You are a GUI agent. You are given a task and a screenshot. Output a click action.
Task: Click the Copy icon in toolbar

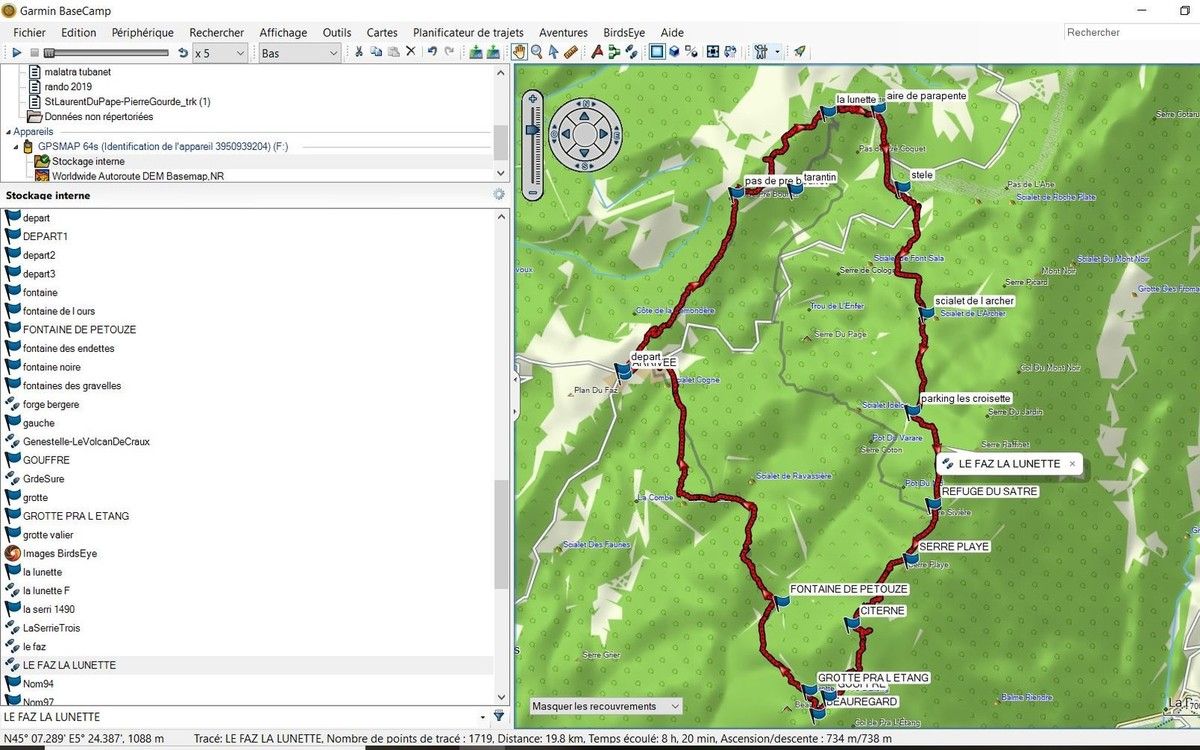377,52
